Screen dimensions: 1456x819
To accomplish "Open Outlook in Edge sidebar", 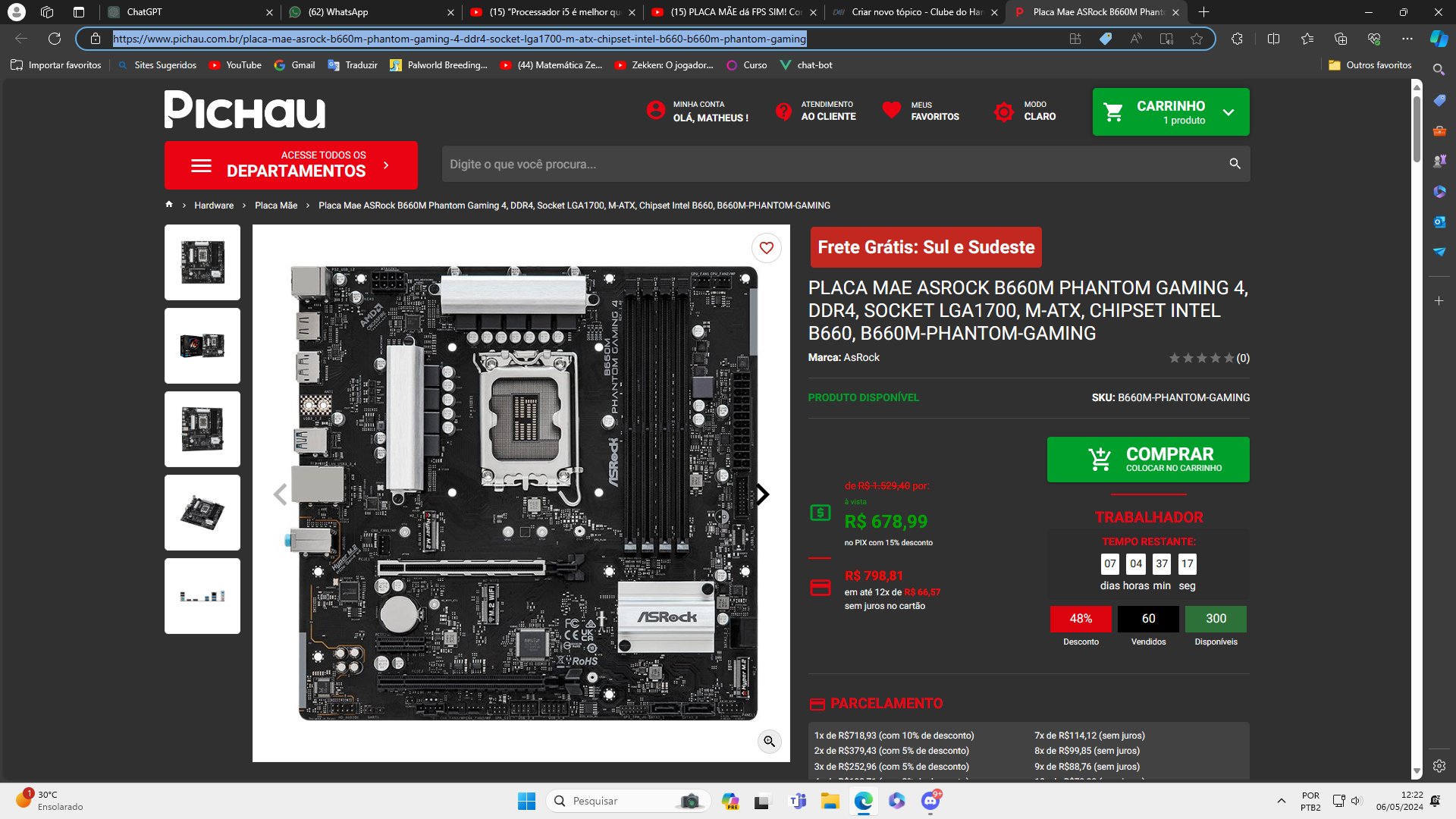I will coord(1439,221).
